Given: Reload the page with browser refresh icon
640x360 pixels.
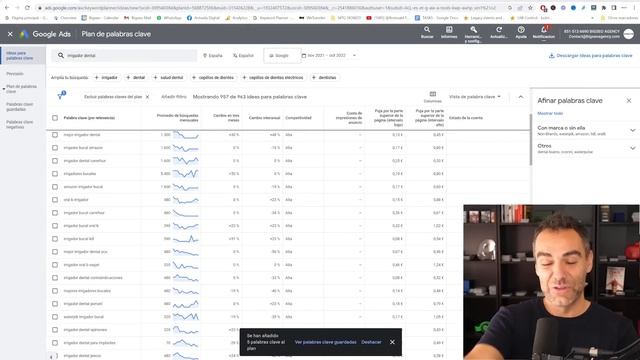Looking at the screenshot, I should (27, 8).
